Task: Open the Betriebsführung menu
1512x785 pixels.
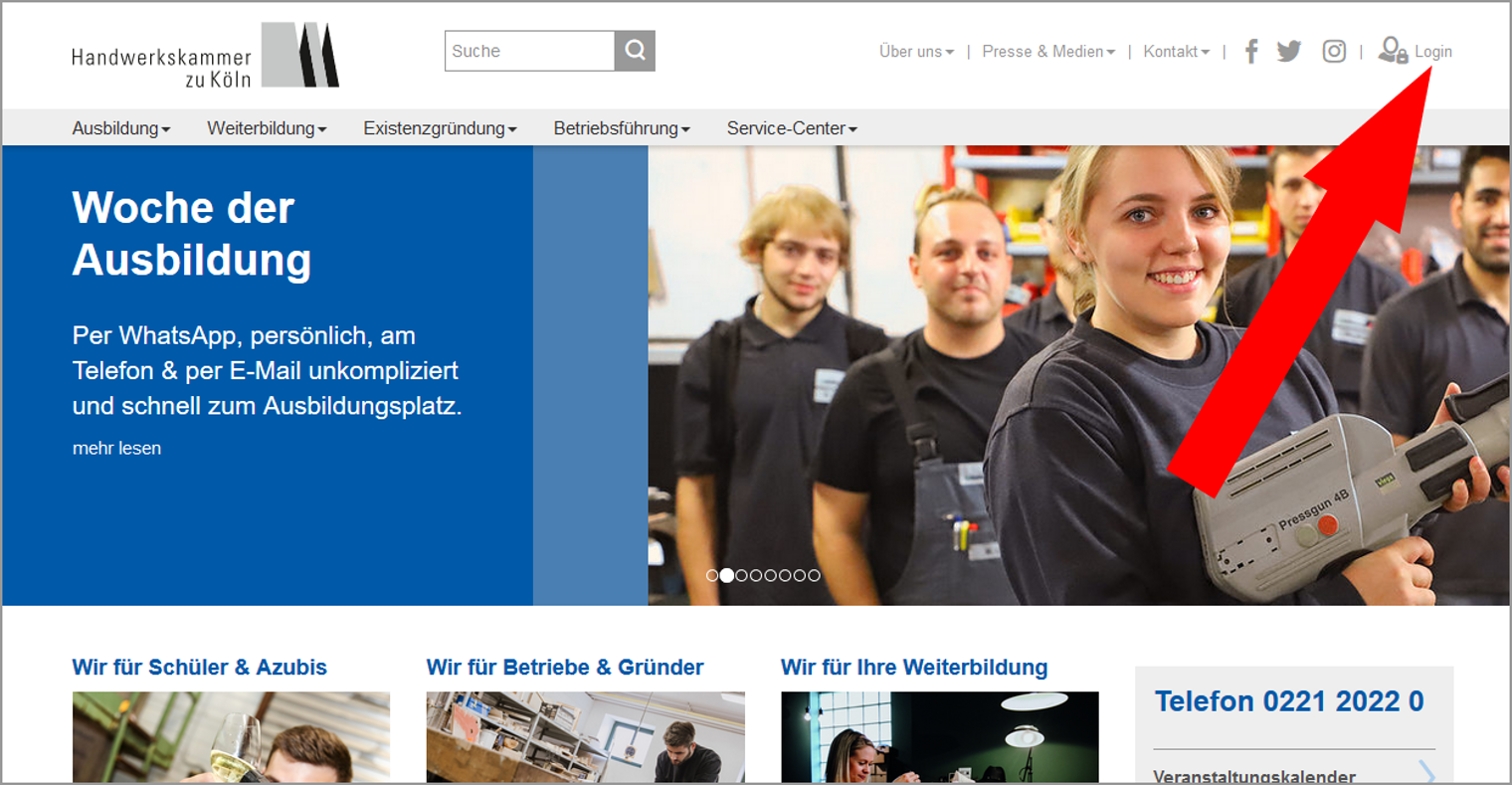Action: click(x=622, y=128)
